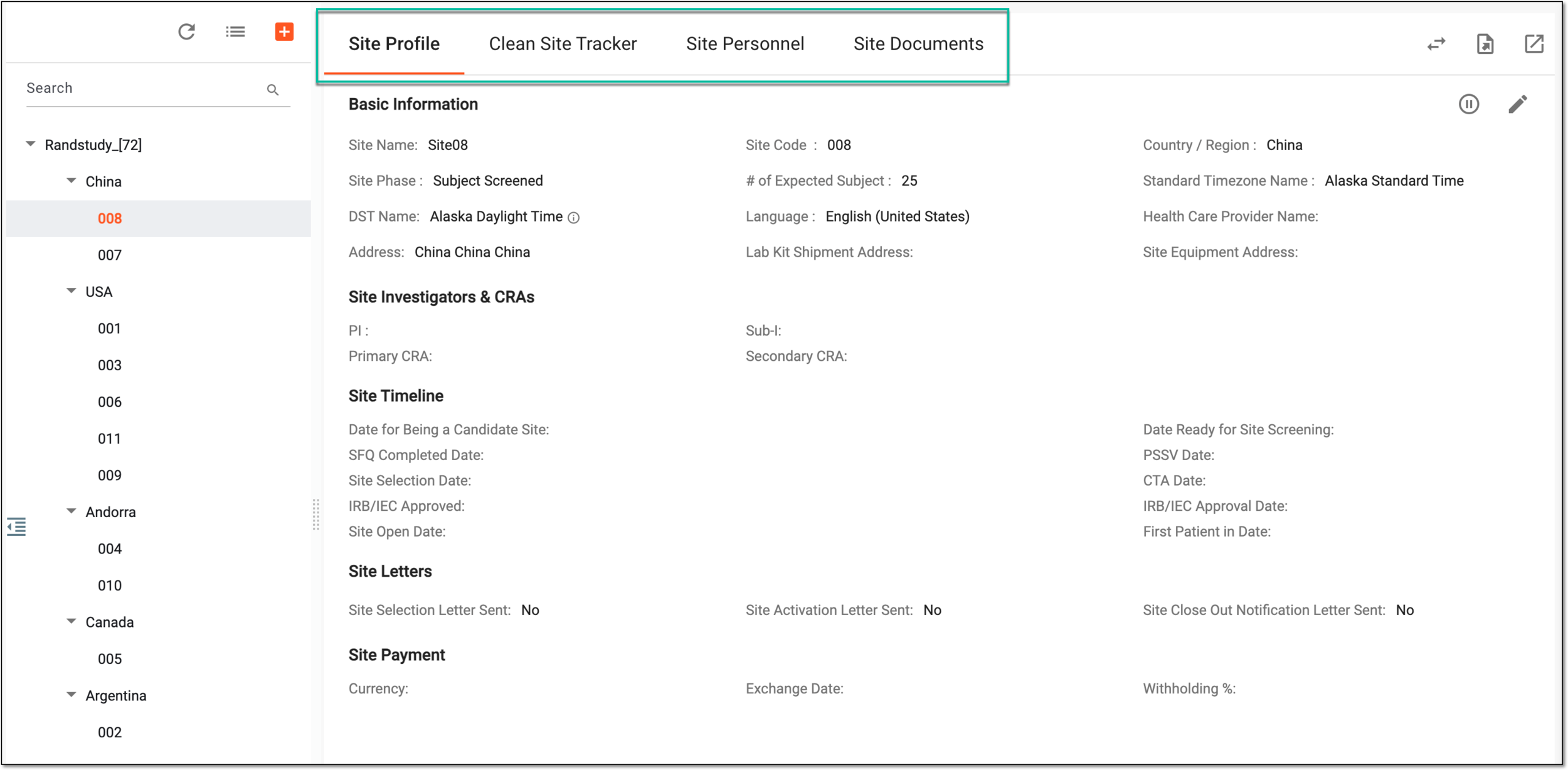The width and height of the screenshot is (1568, 770).
Task: Select site 011 under USA
Action: click(109, 439)
